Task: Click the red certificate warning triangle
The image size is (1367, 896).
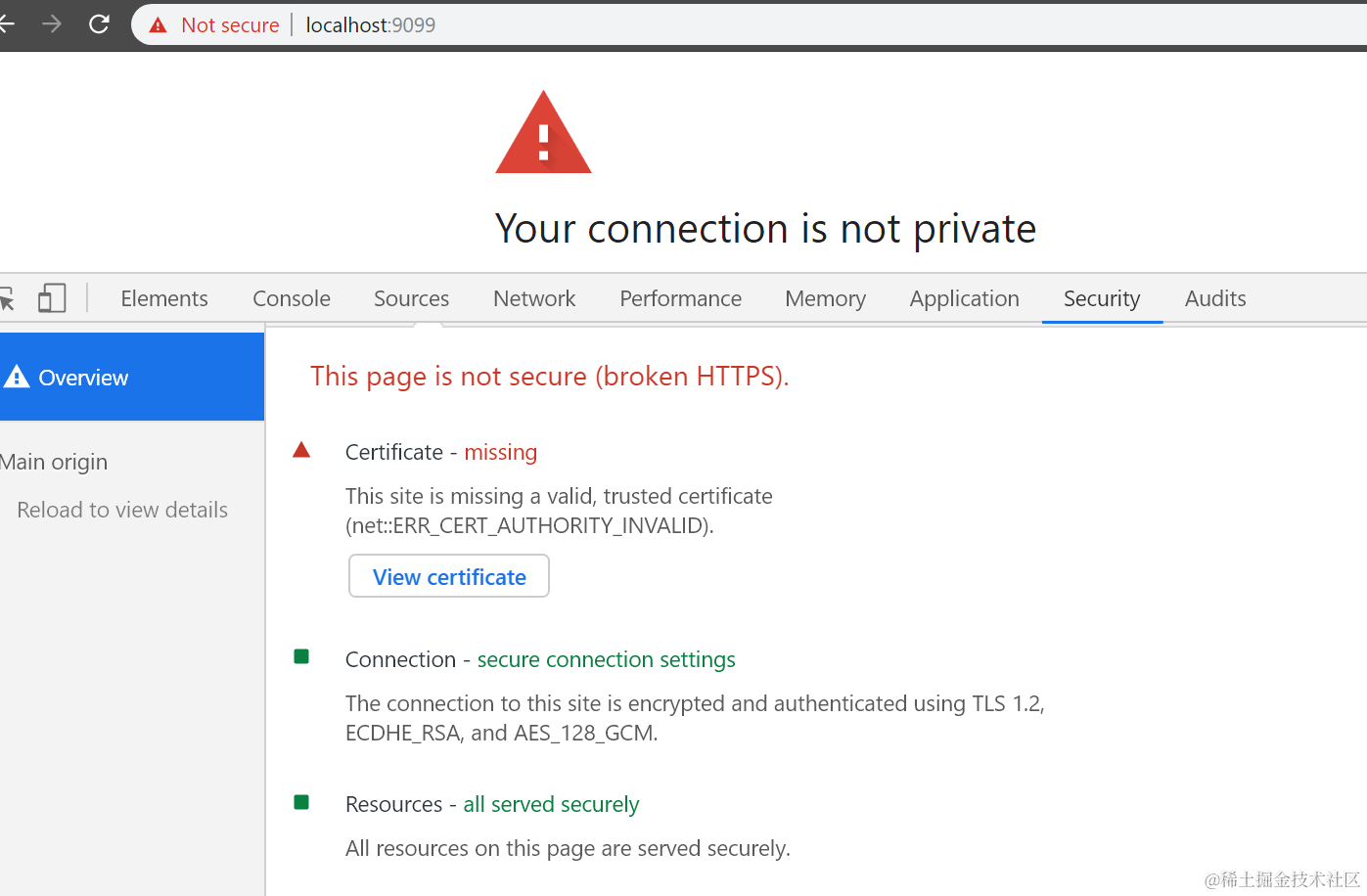Action: [301, 451]
